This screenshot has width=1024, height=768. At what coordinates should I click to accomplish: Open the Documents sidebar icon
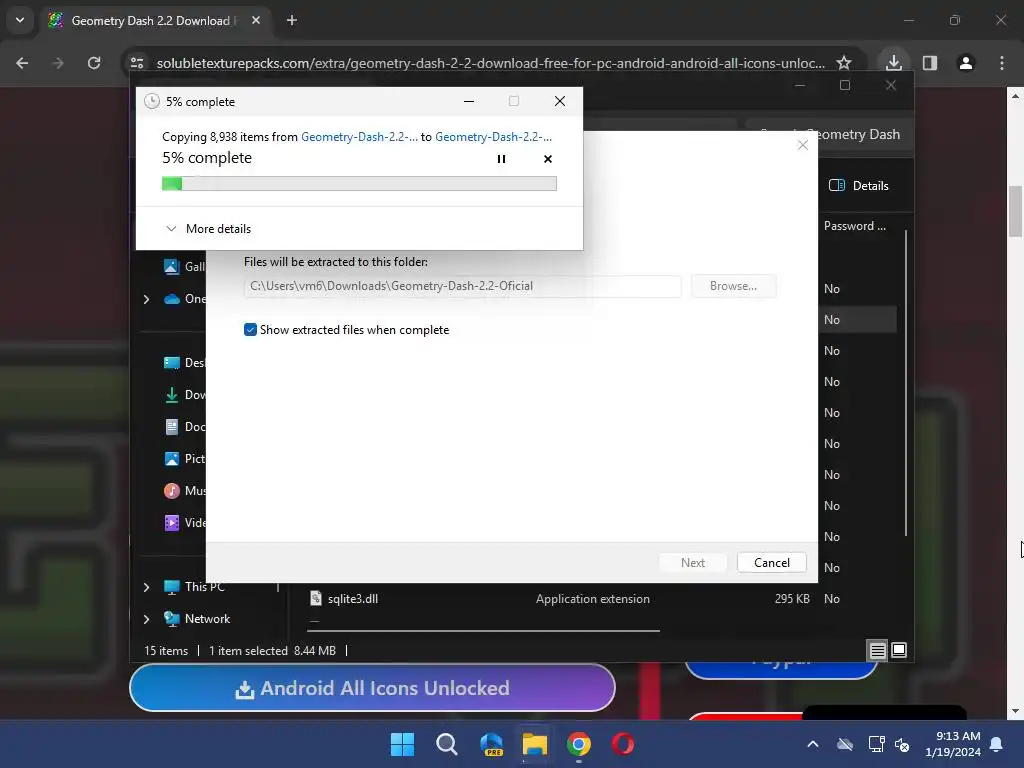[172, 426]
